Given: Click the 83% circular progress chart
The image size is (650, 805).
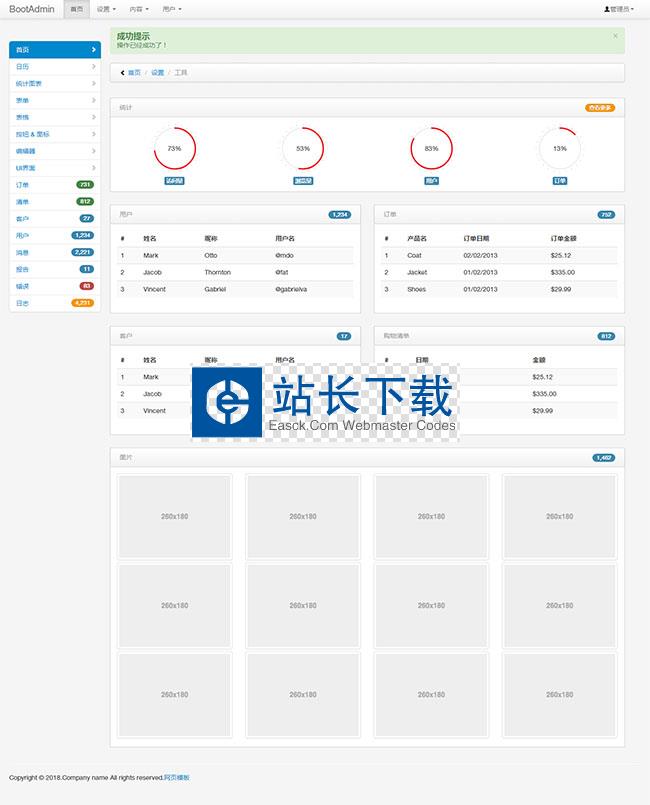Looking at the screenshot, I should [x=431, y=148].
